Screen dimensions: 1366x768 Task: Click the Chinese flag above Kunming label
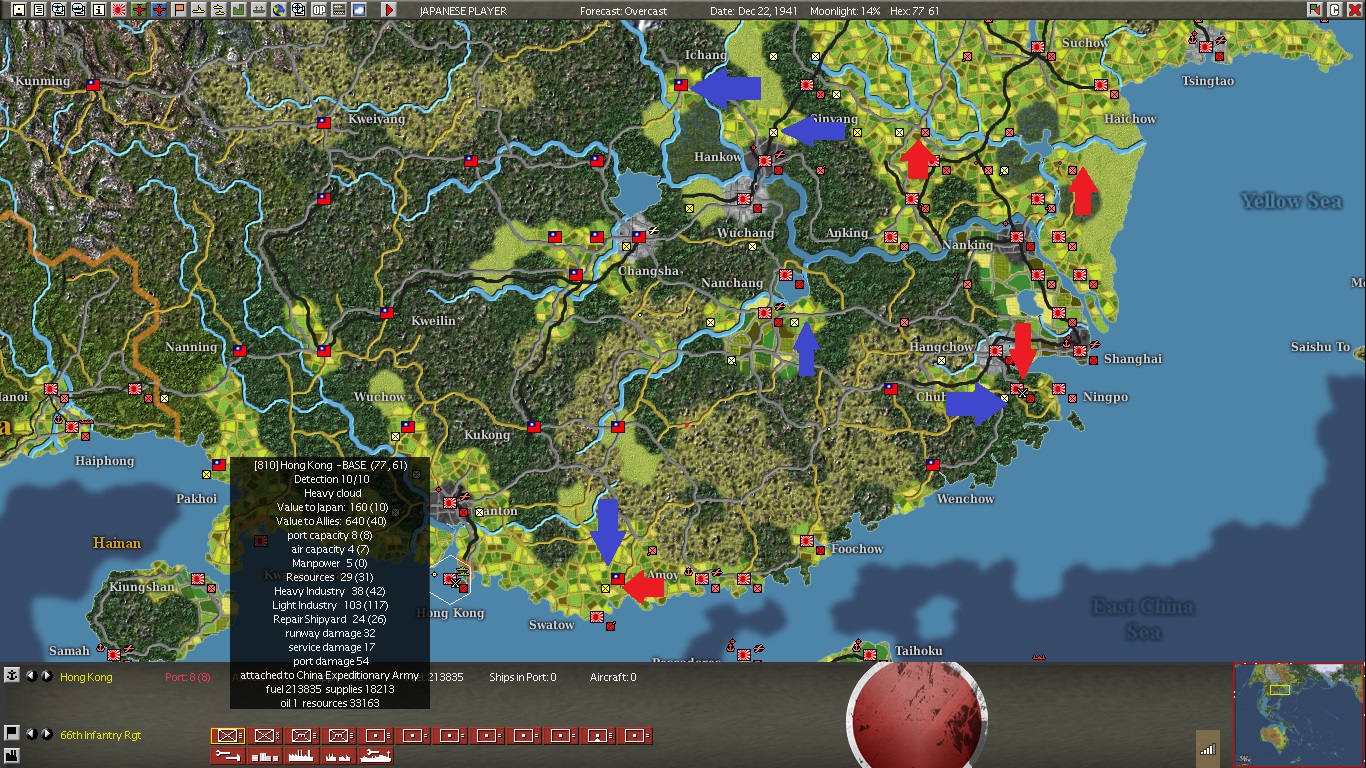[x=93, y=85]
